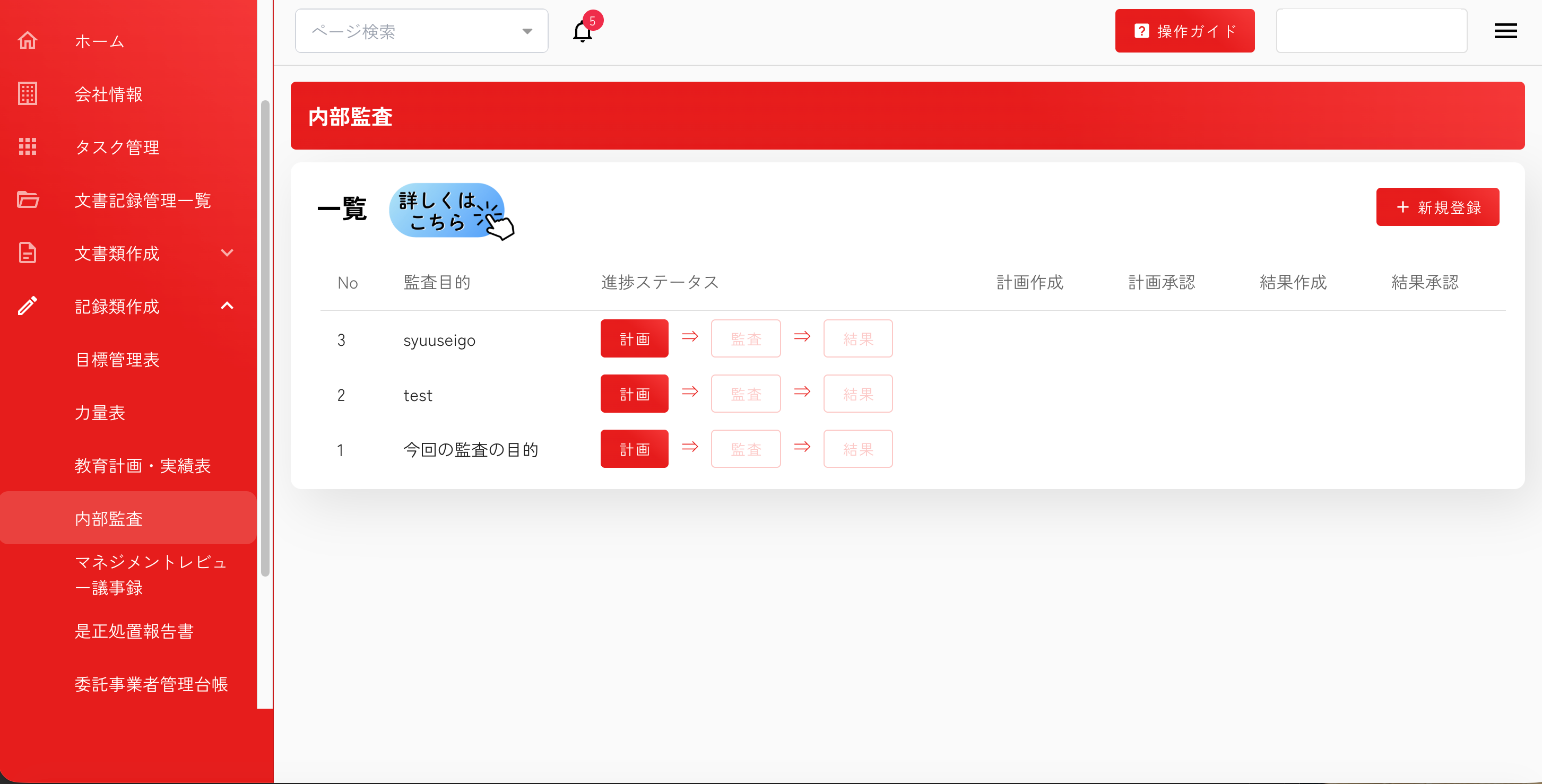Expand the 文書類作成 chevron

tap(227, 252)
